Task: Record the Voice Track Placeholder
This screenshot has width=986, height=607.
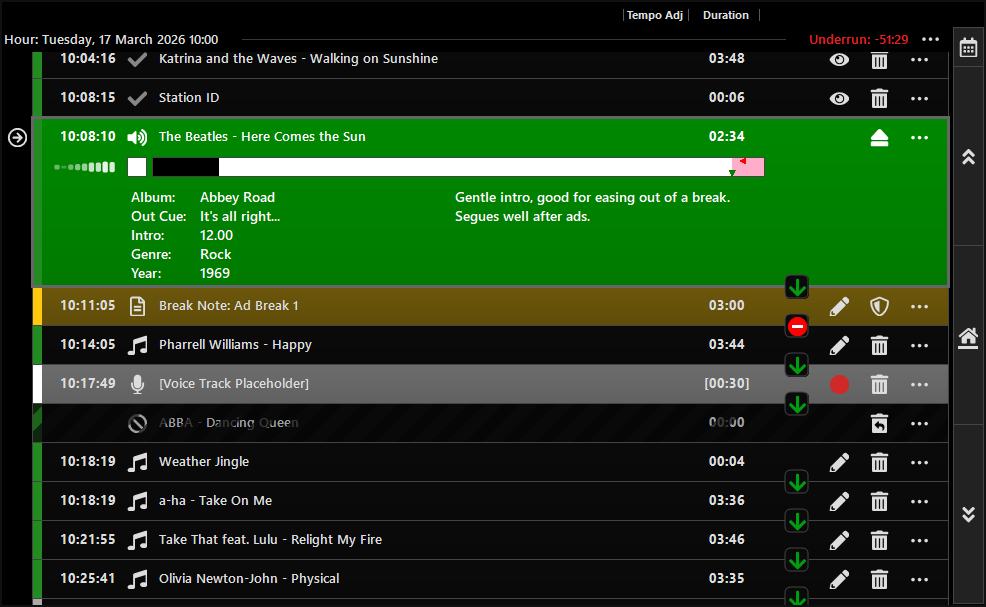Action: [x=839, y=384]
